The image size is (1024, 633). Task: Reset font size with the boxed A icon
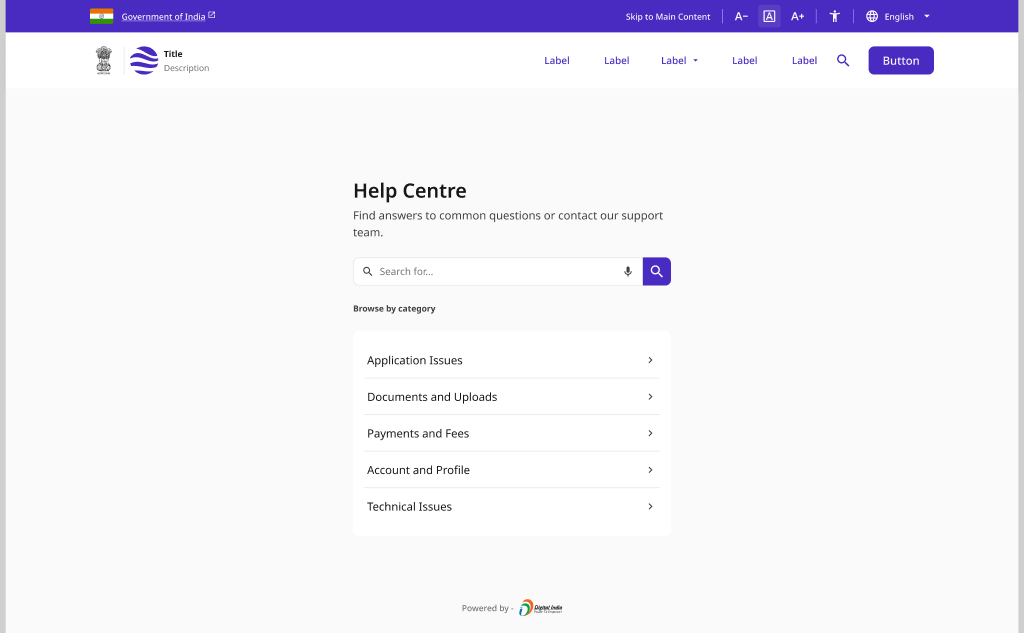coord(769,16)
